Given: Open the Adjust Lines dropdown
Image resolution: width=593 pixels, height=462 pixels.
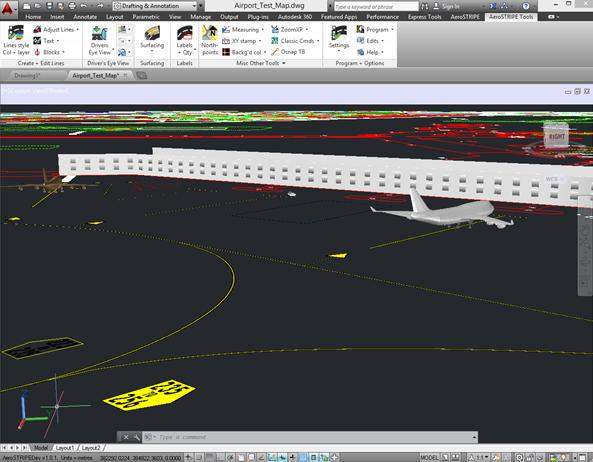Looking at the screenshot, I should tap(56, 29).
